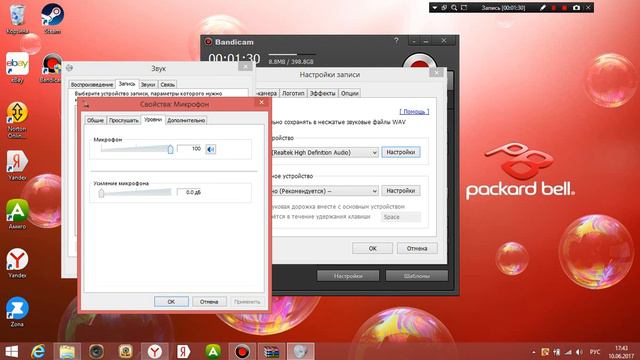Click the Корзина recycle bin desktop icon
The image size is (640, 360).
[18, 18]
